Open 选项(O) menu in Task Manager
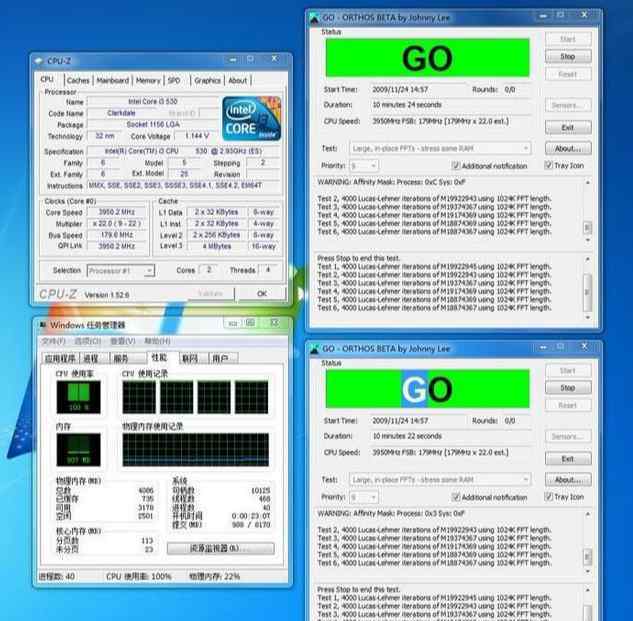The height and width of the screenshot is (621, 633). 88,341
